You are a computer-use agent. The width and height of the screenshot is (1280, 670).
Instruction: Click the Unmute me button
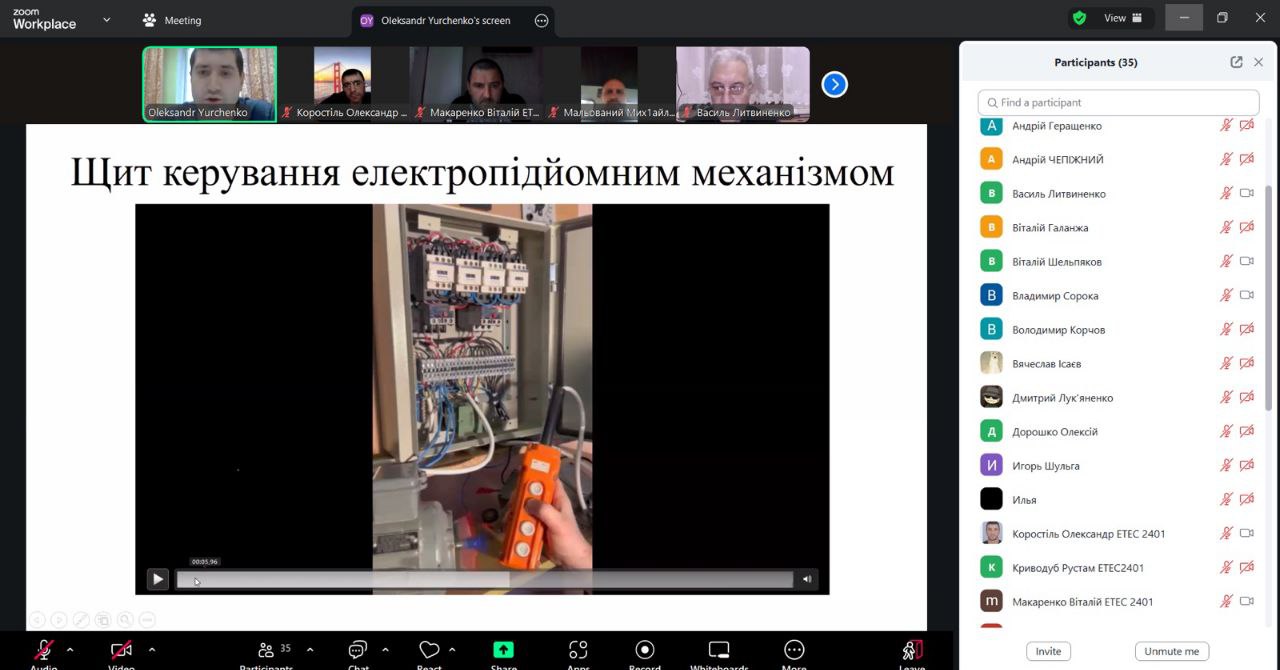tap(1171, 651)
